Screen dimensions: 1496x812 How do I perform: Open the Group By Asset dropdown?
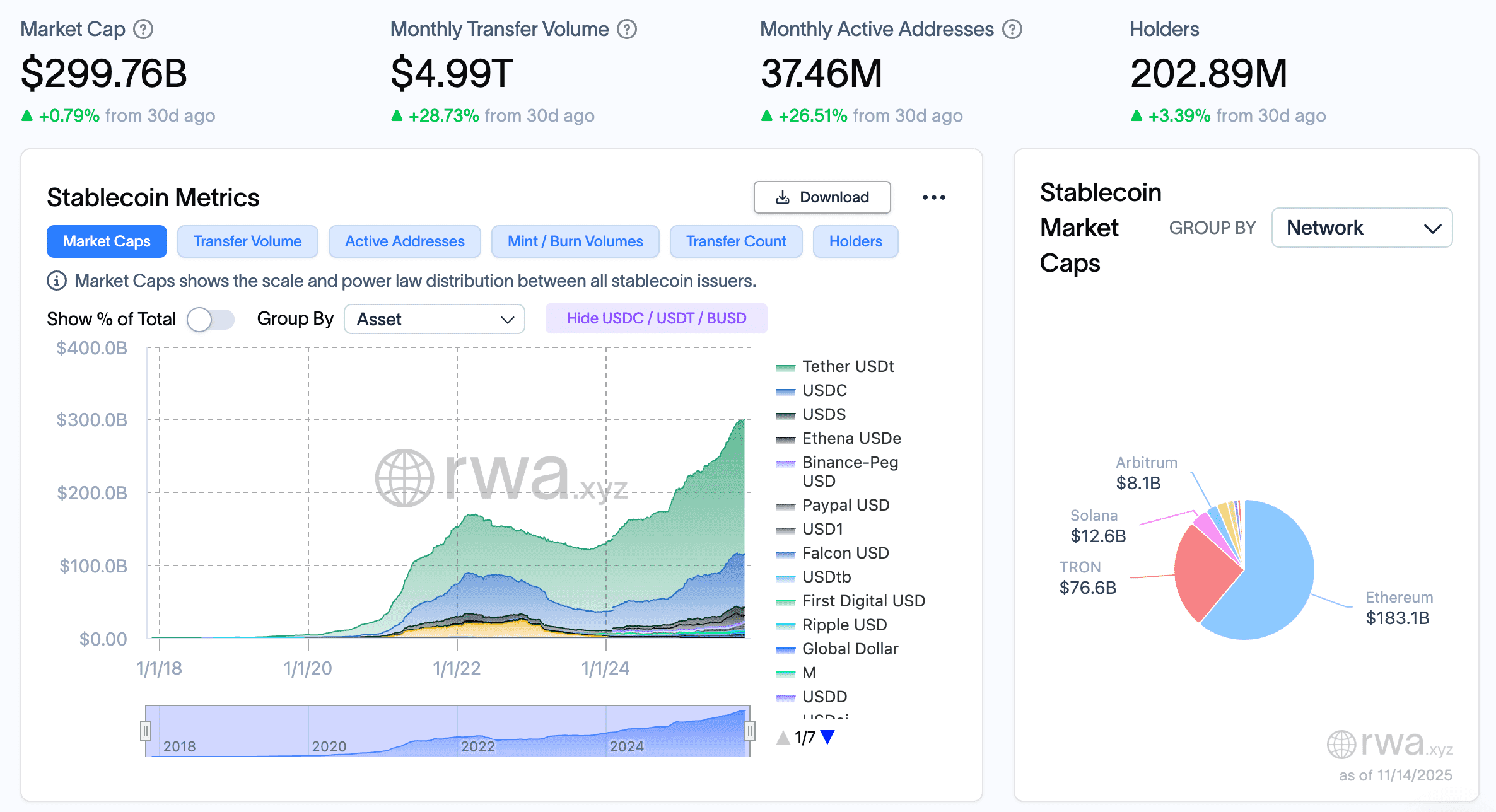(x=434, y=319)
